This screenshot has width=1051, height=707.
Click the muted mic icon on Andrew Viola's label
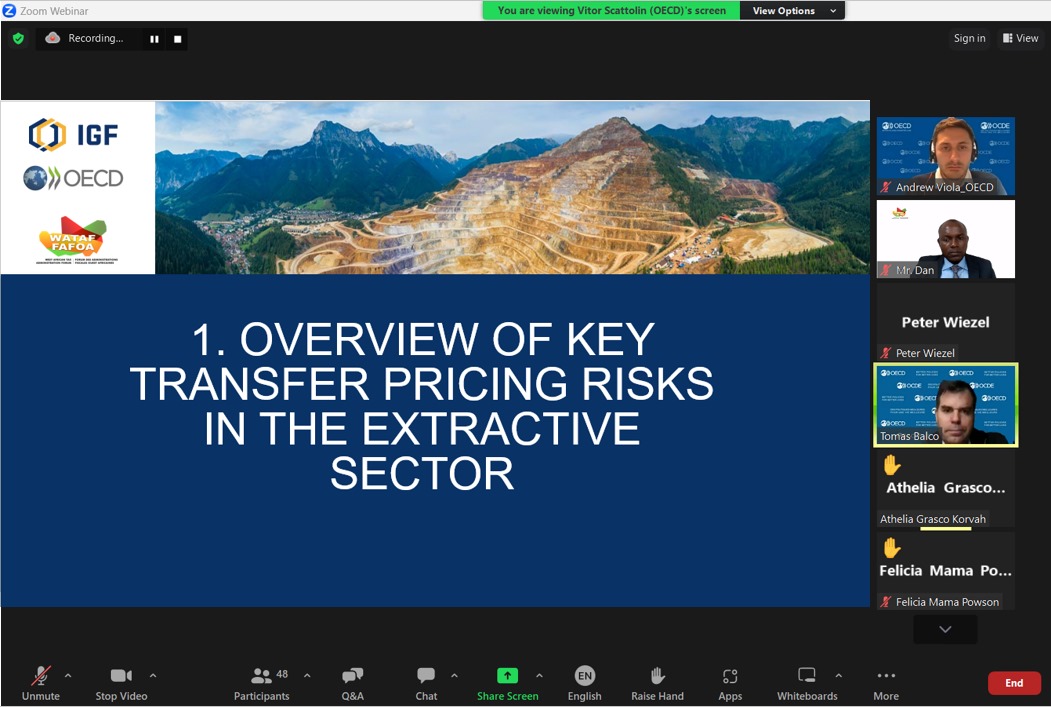pyautogui.click(x=886, y=187)
